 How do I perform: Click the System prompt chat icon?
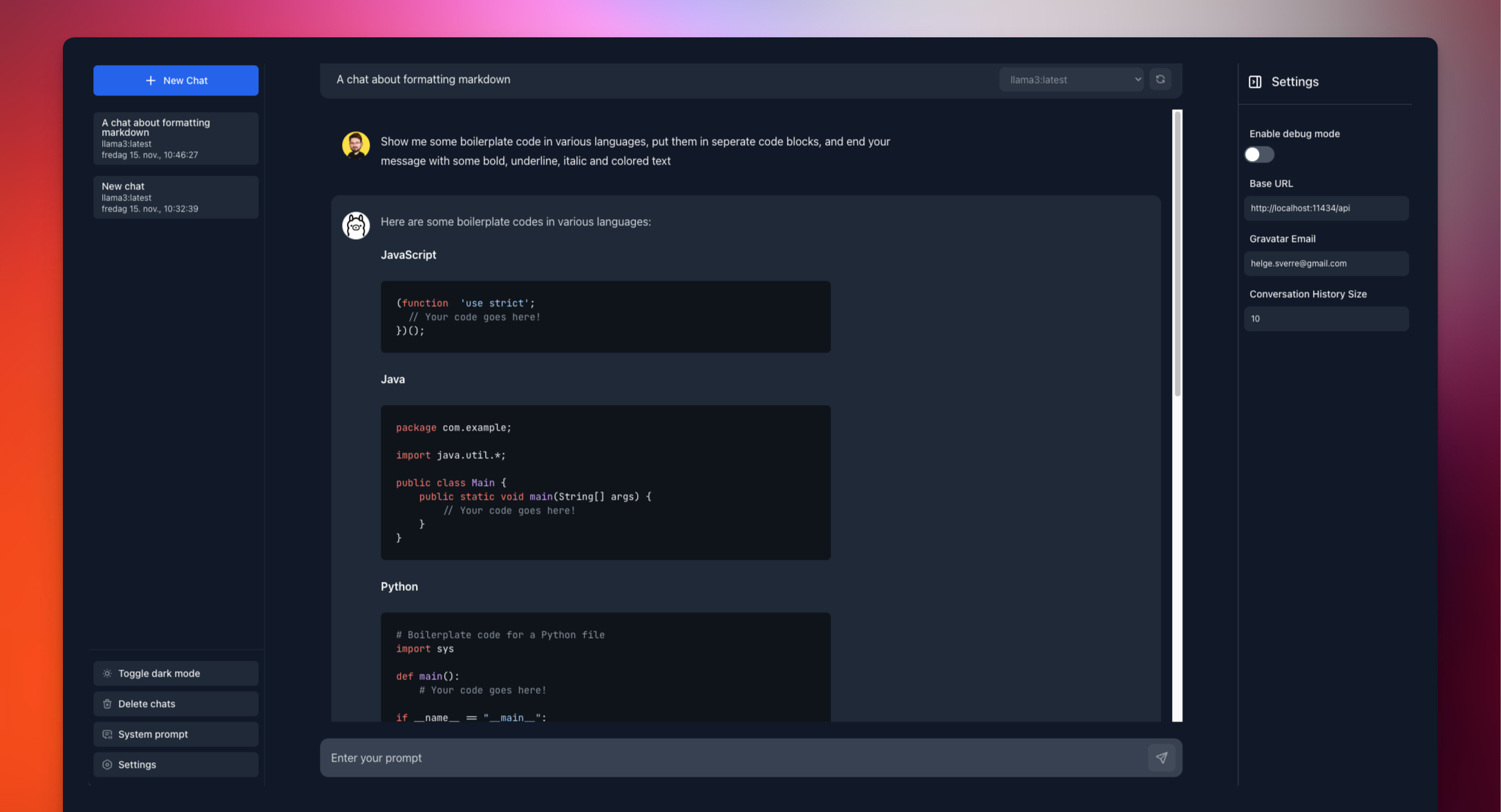(107, 734)
